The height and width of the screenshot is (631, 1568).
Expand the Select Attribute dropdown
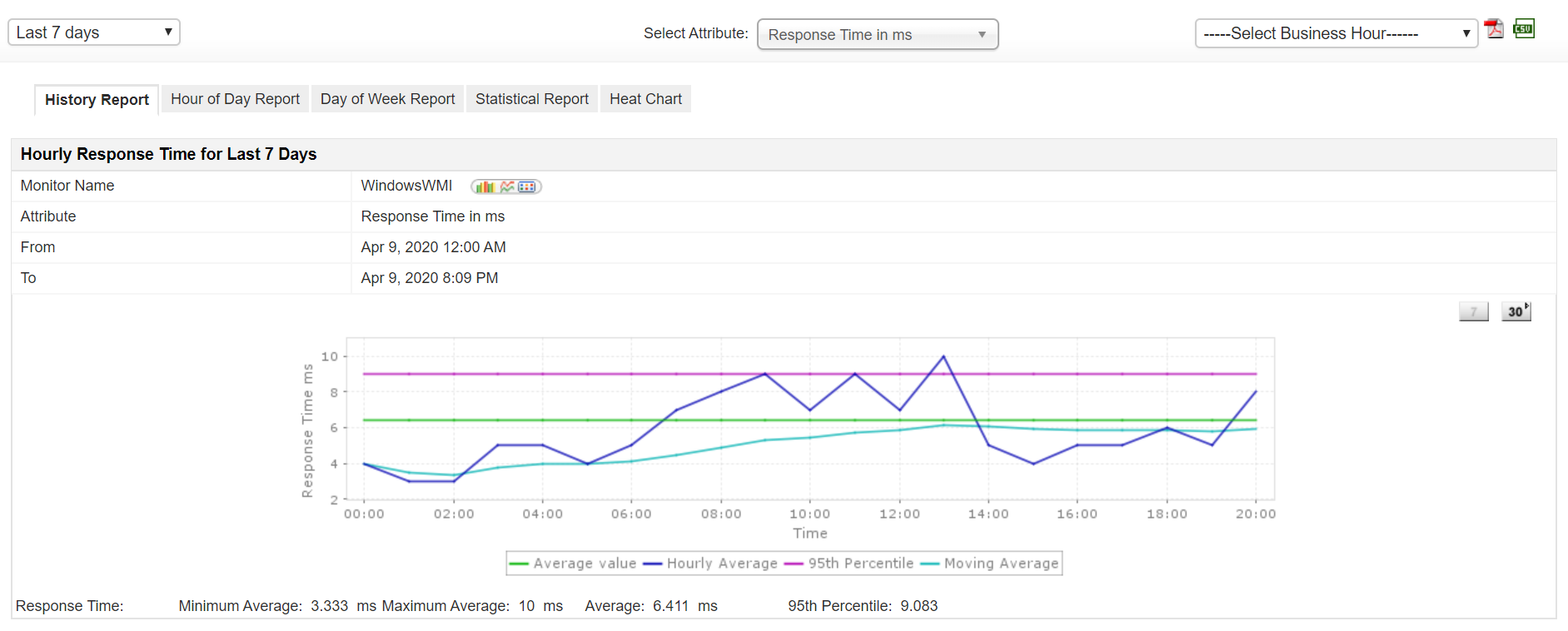point(877,35)
